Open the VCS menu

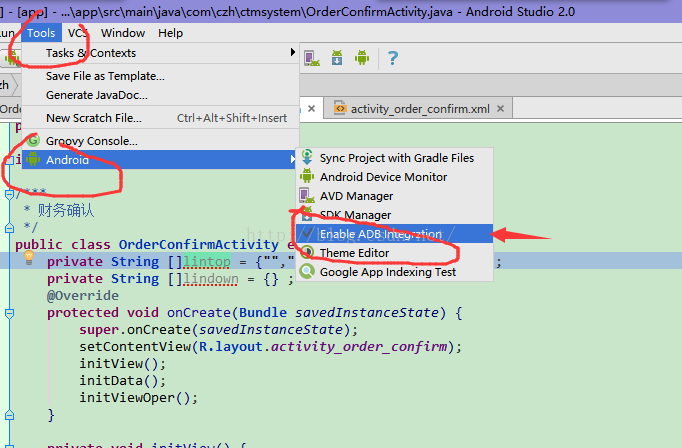pos(78,33)
